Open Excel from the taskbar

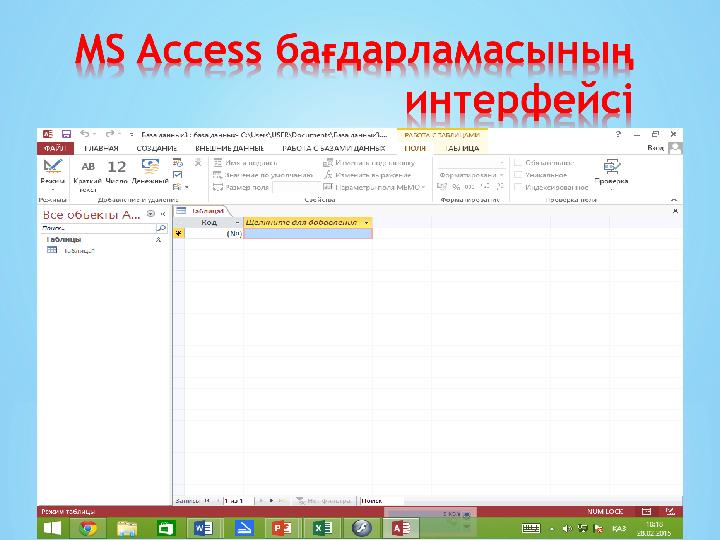(x=322, y=529)
